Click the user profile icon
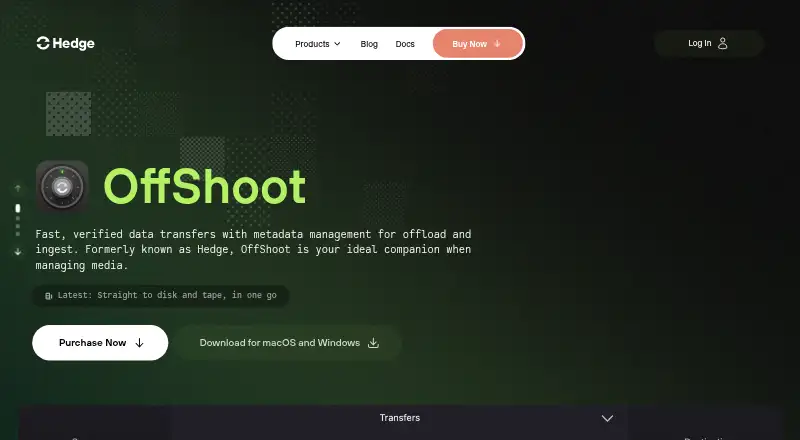Image resolution: width=800 pixels, height=440 pixels. 722,43
